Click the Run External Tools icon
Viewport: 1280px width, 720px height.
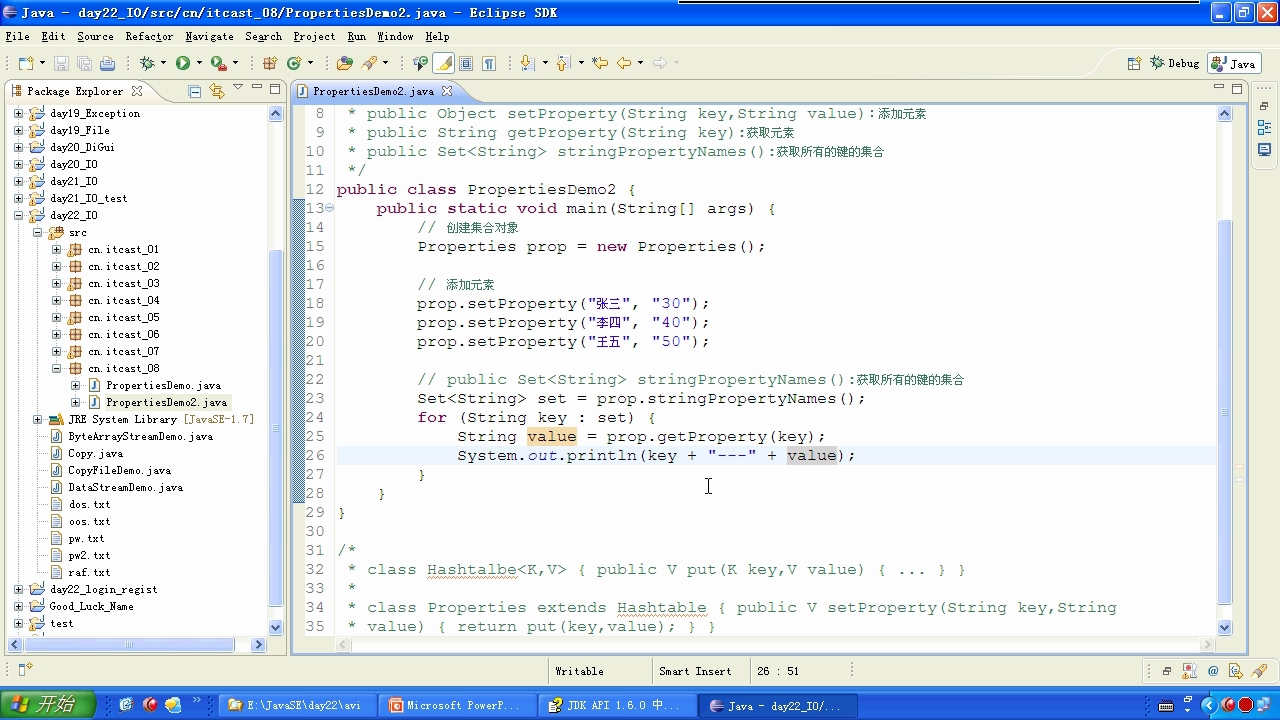(x=218, y=63)
